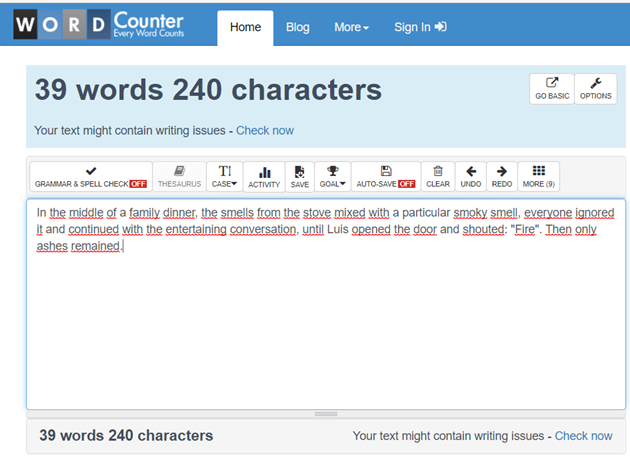630x457 pixels.
Task: Click the word "Luis" in the text
Action: pos(338,229)
